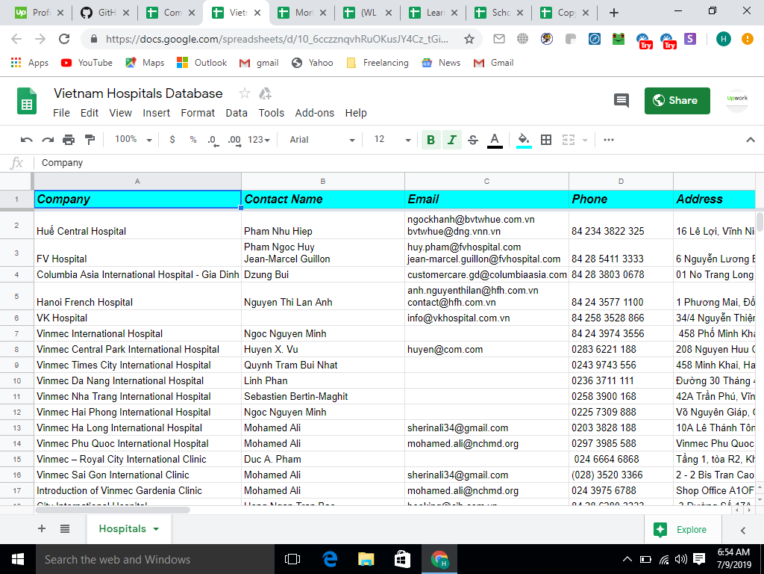Screen dimensions: 764x574
Task: Open the Tools menu
Action: 271,113
